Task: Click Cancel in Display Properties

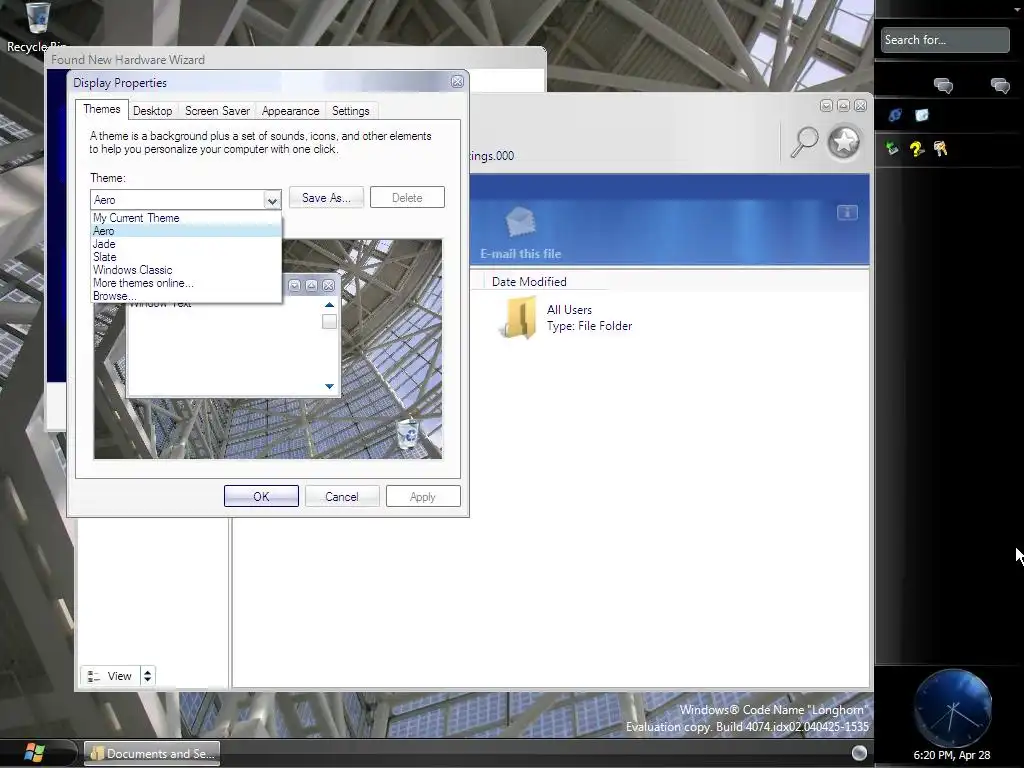Action: pos(342,496)
